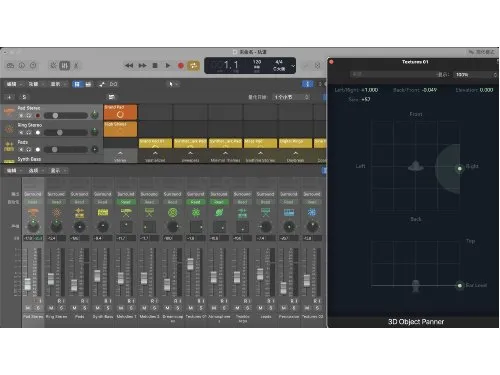Viewport: 500px width, 375px height.
Task: Mute the Ring Stereo track in header
Action: coord(21,133)
